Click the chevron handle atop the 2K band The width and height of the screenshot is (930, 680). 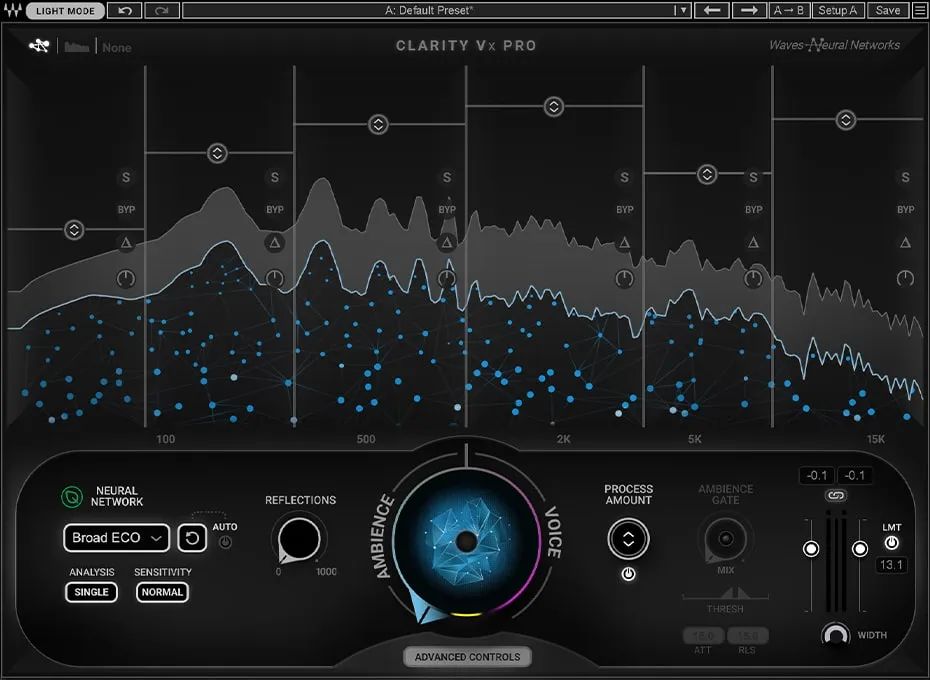point(553,105)
